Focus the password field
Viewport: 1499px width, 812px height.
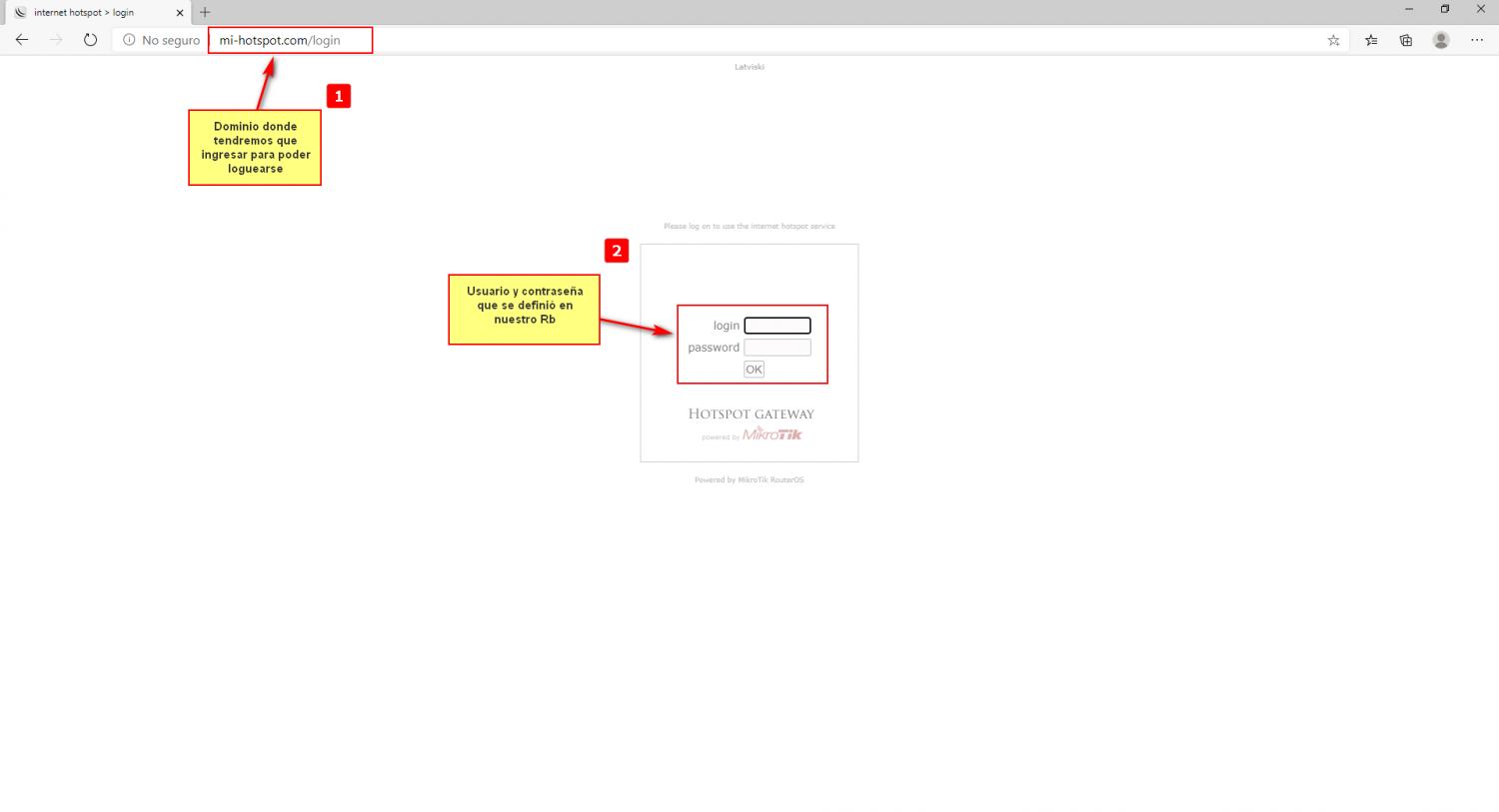point(777,348)
